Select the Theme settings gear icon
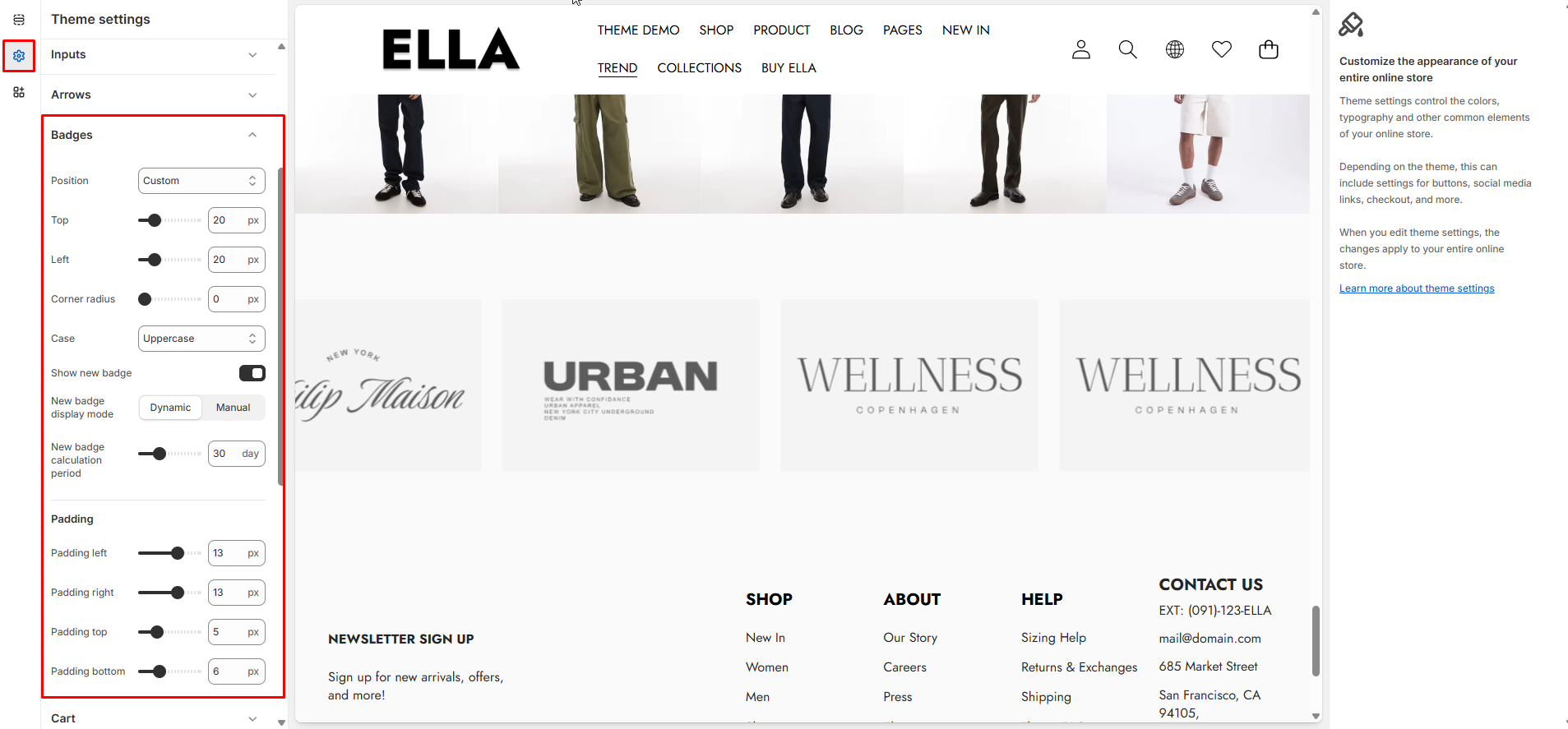Screen dimensions: 1568x729 pos(19,56)
